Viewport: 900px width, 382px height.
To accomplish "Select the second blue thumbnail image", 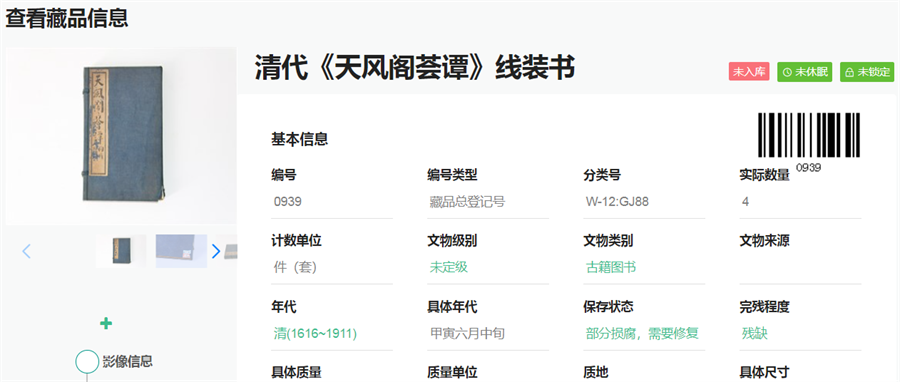I will (x=181, y=251).
